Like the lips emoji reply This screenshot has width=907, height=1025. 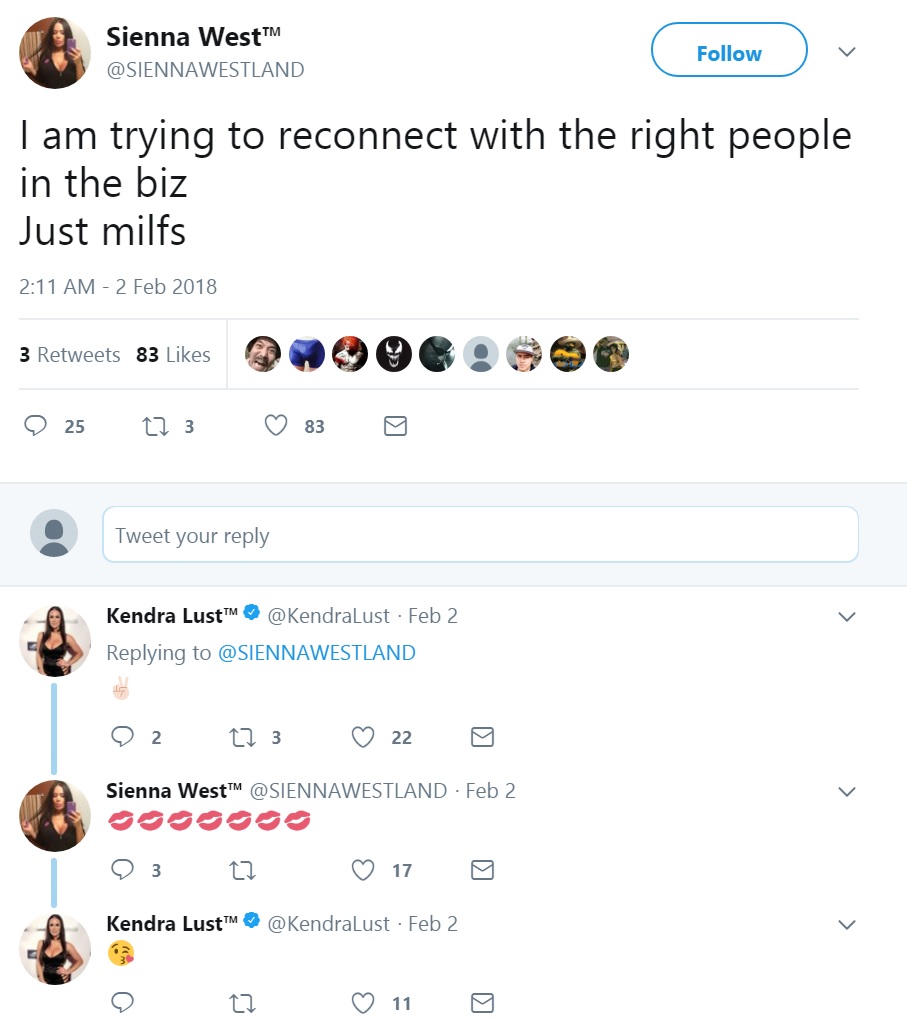(363, 871)
